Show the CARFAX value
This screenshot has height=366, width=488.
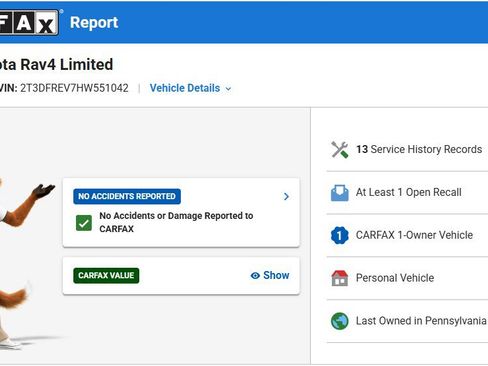tap(270, 276)
